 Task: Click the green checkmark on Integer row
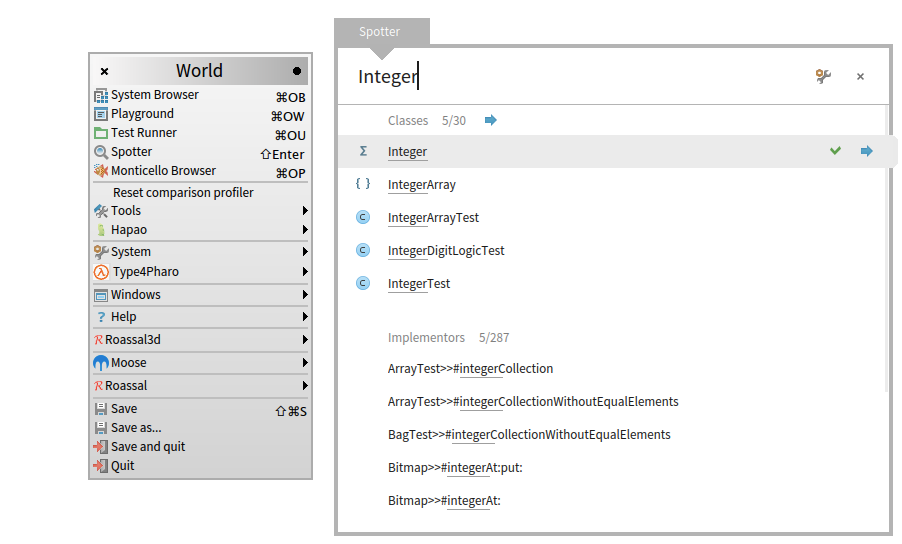tap(835, 151)
